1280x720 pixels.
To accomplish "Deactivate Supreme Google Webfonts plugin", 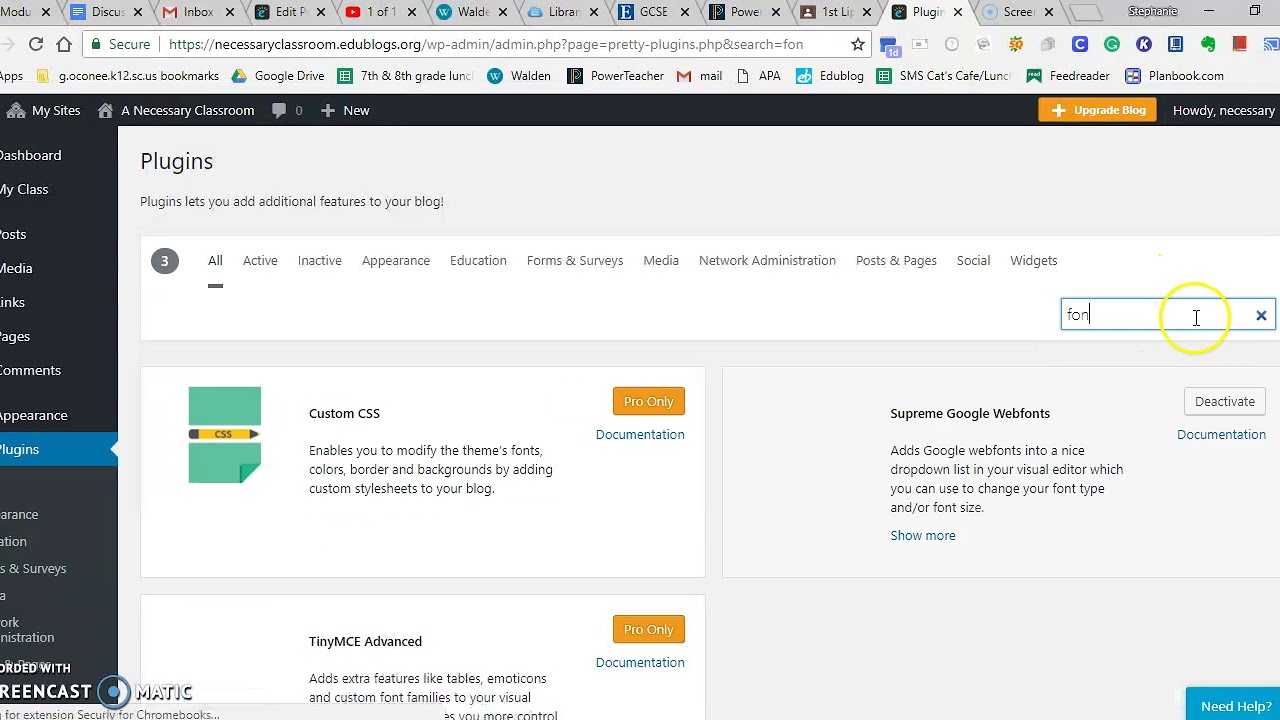I will 1224,401.
